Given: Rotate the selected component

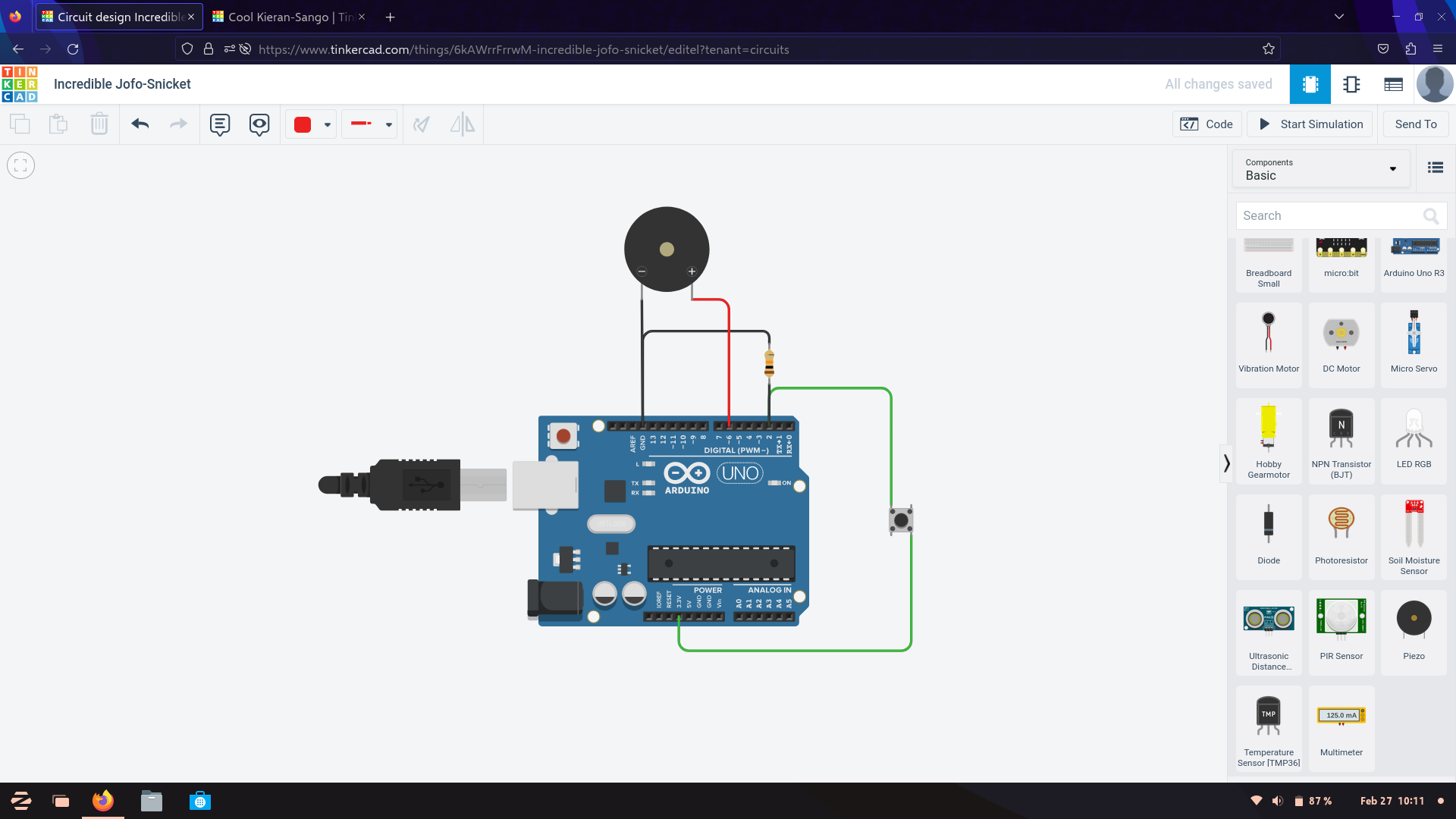Looking at the screenshot, I should click(x=422, y=124).
